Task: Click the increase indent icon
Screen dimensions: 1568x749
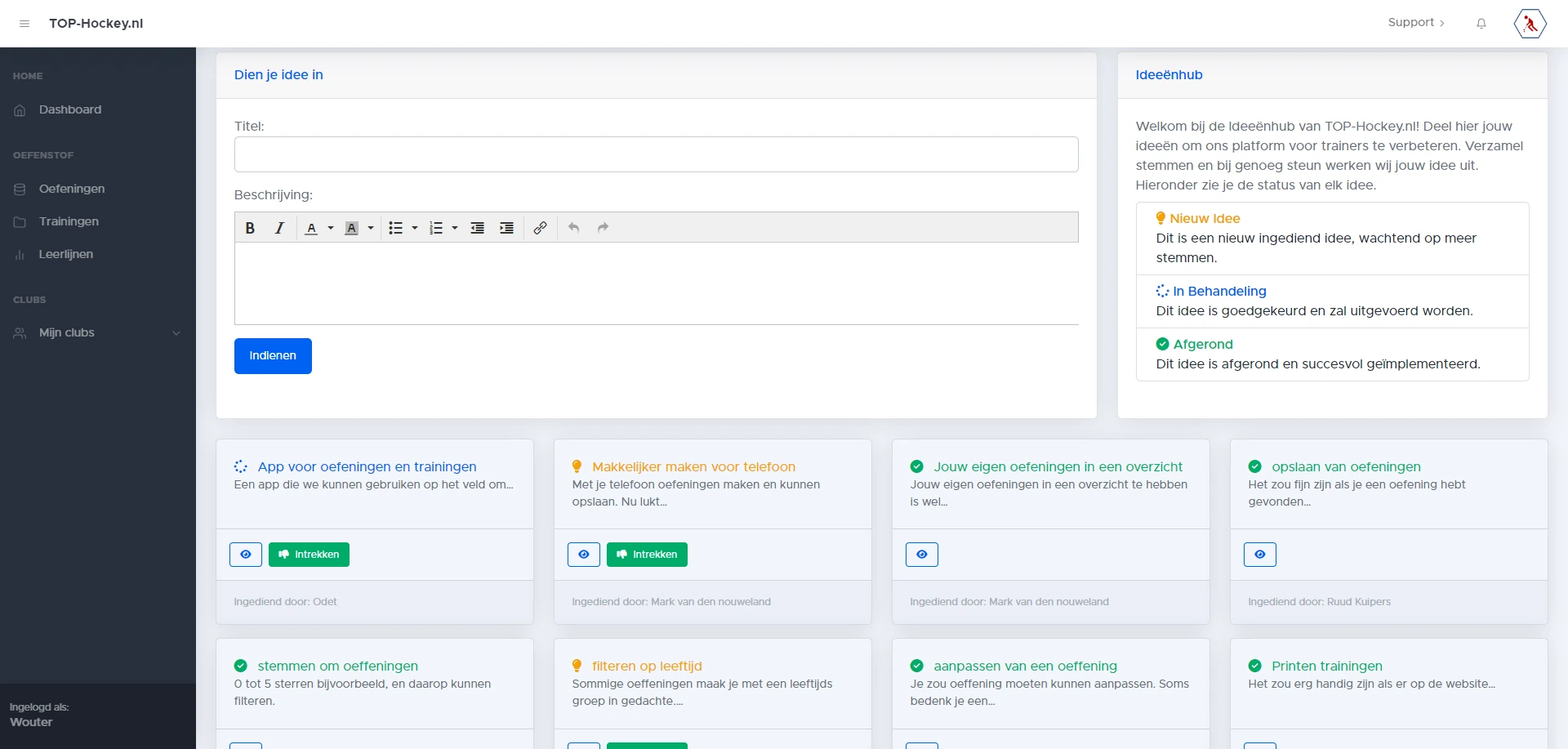Action: click(x=506, y=228)
